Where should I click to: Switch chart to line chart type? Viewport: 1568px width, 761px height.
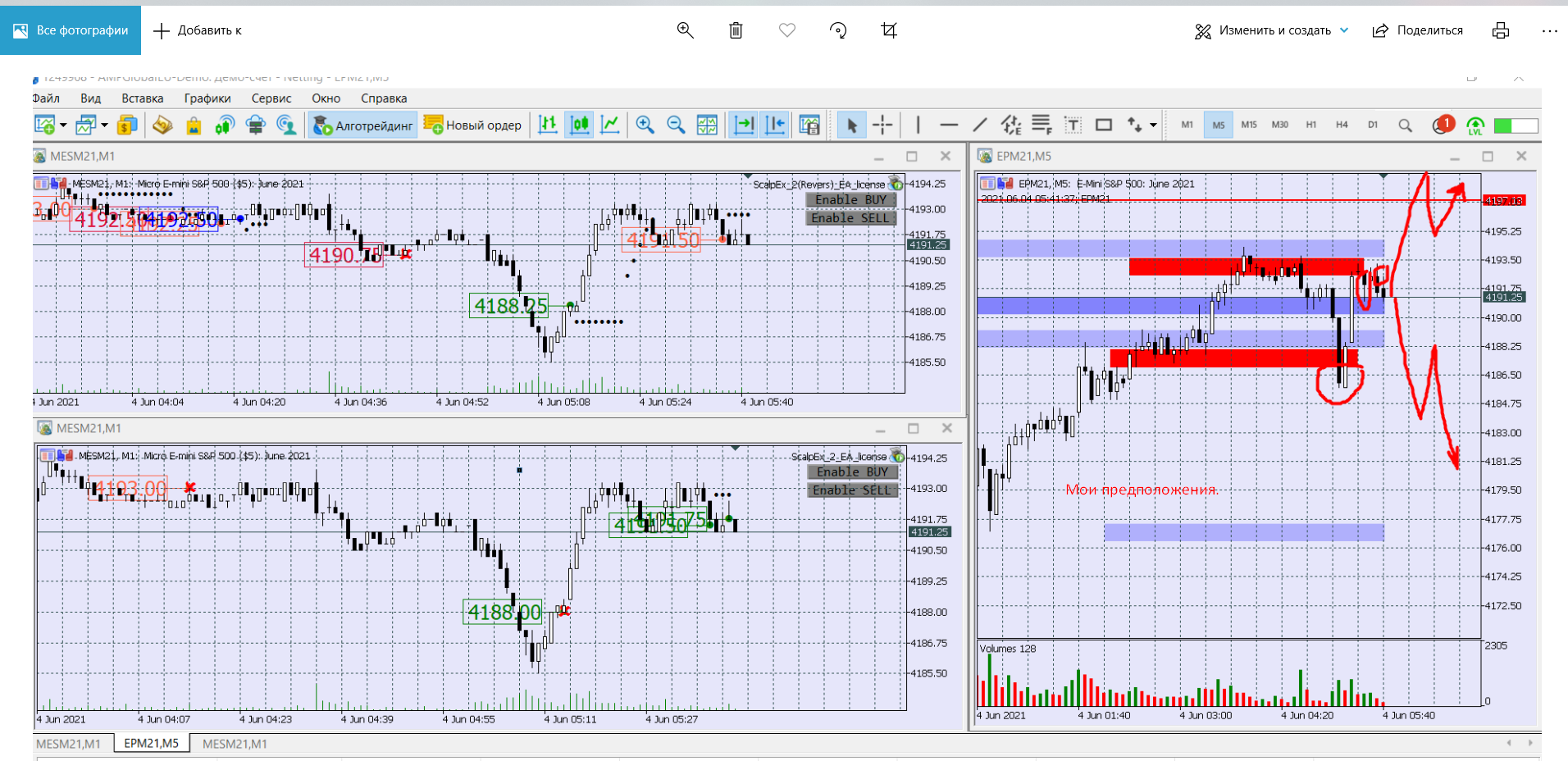610,125
